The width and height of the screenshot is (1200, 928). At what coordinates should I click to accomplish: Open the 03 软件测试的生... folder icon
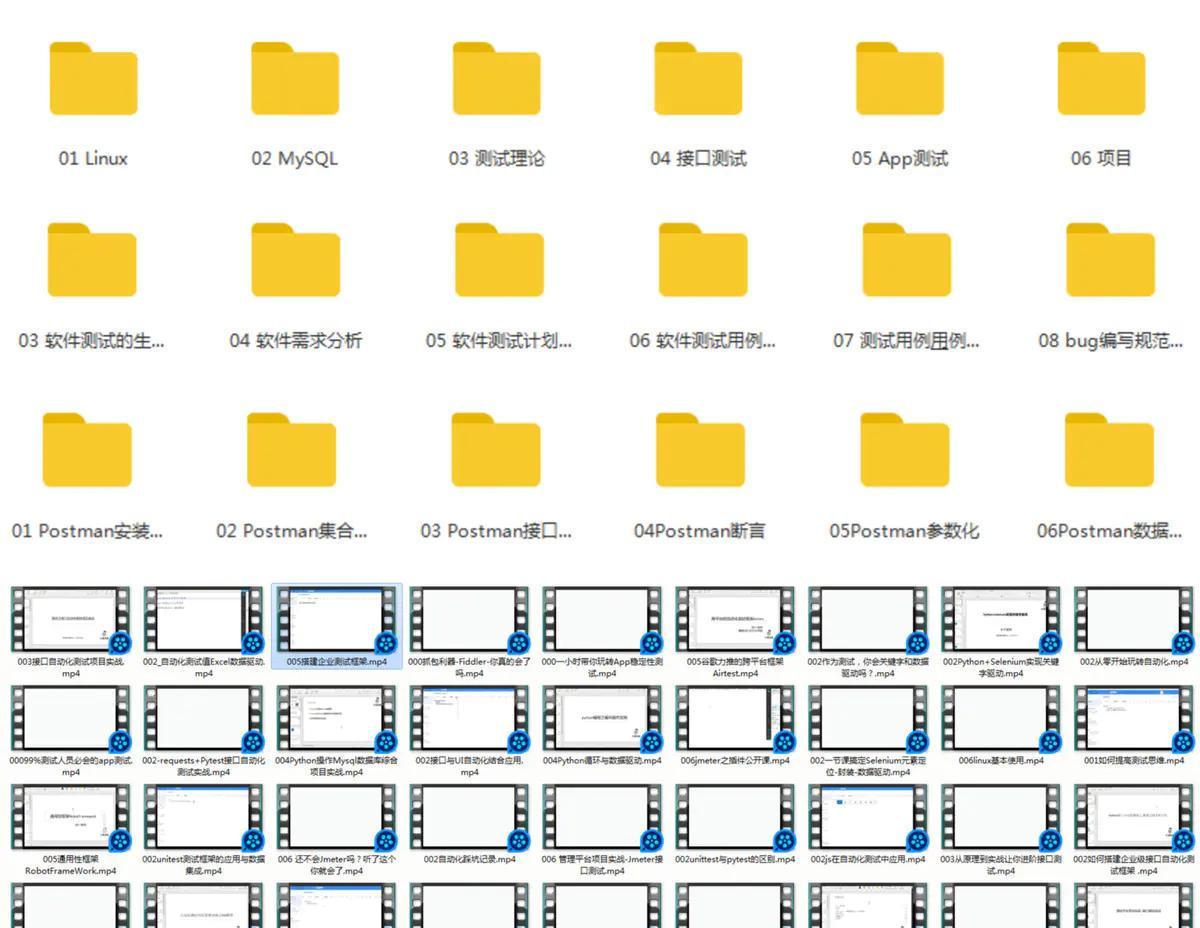[92, 260]
